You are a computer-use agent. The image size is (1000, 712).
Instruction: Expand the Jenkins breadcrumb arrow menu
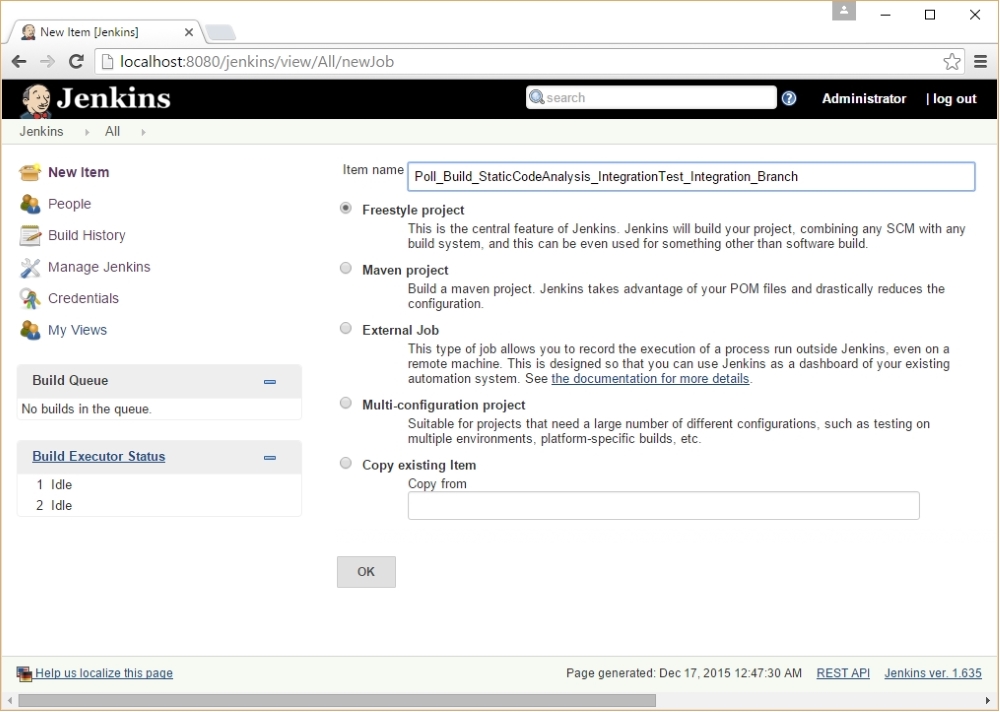(87, 132)
